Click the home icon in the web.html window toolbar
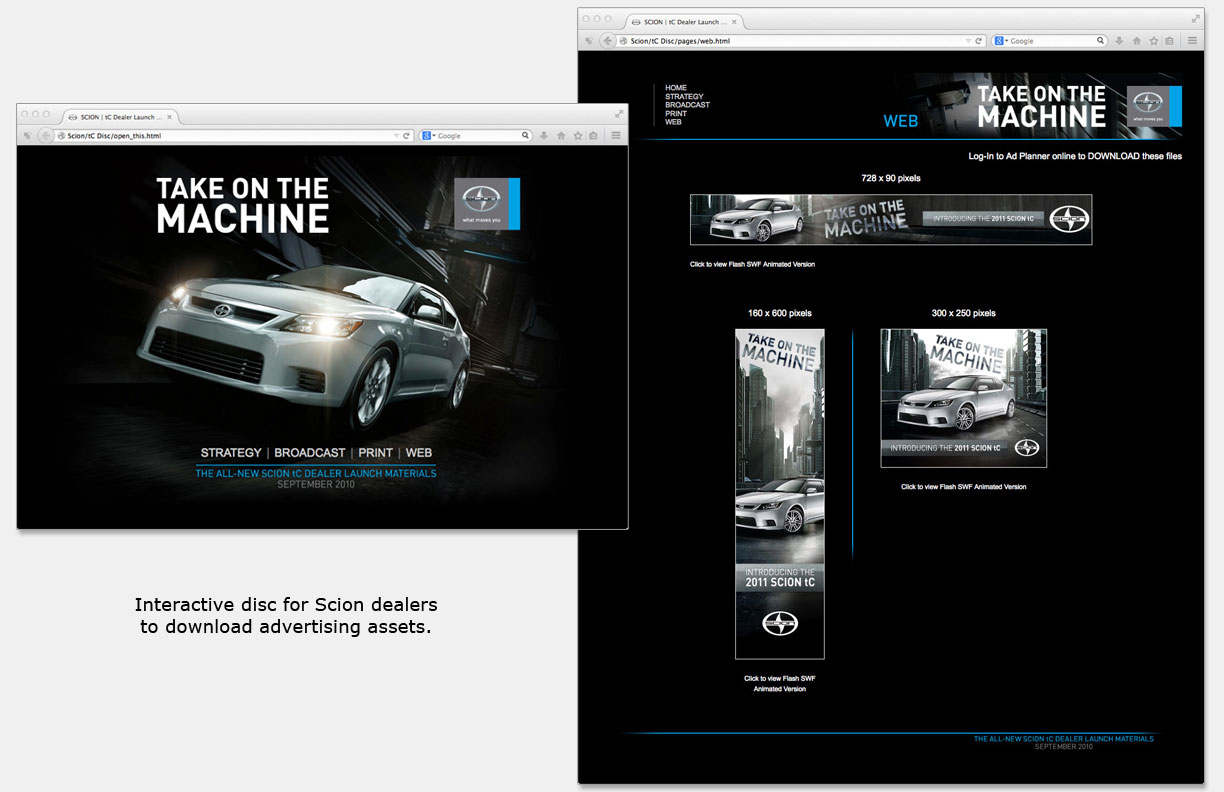 point(1137,41)
